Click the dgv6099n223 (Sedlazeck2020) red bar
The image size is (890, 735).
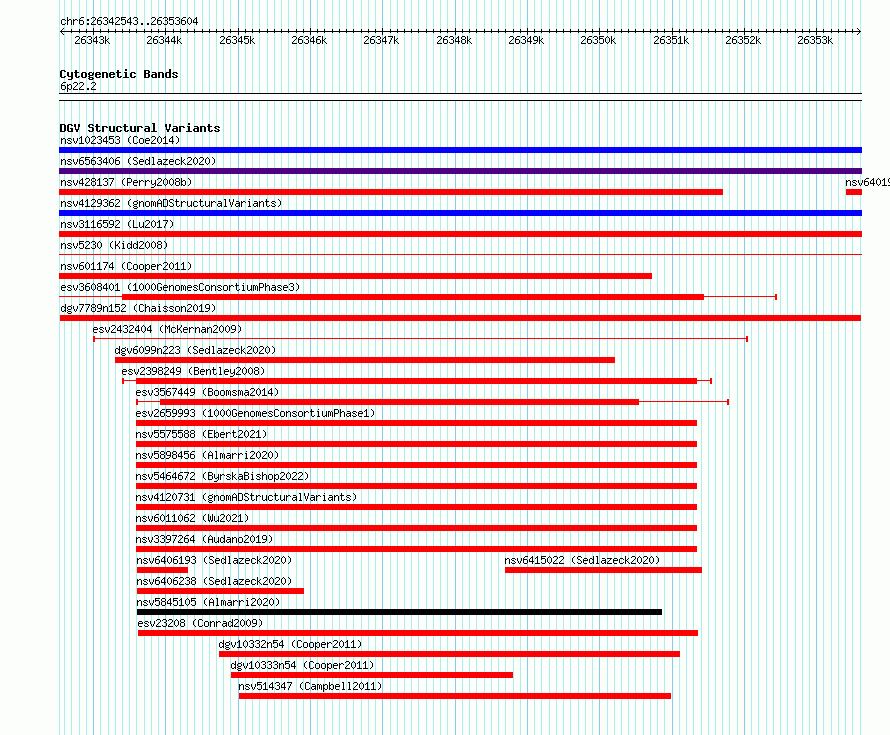pos(365,360)
